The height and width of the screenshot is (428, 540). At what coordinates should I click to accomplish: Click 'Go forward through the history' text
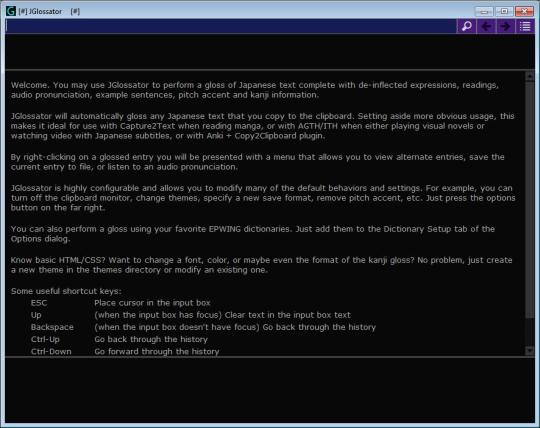157,352
